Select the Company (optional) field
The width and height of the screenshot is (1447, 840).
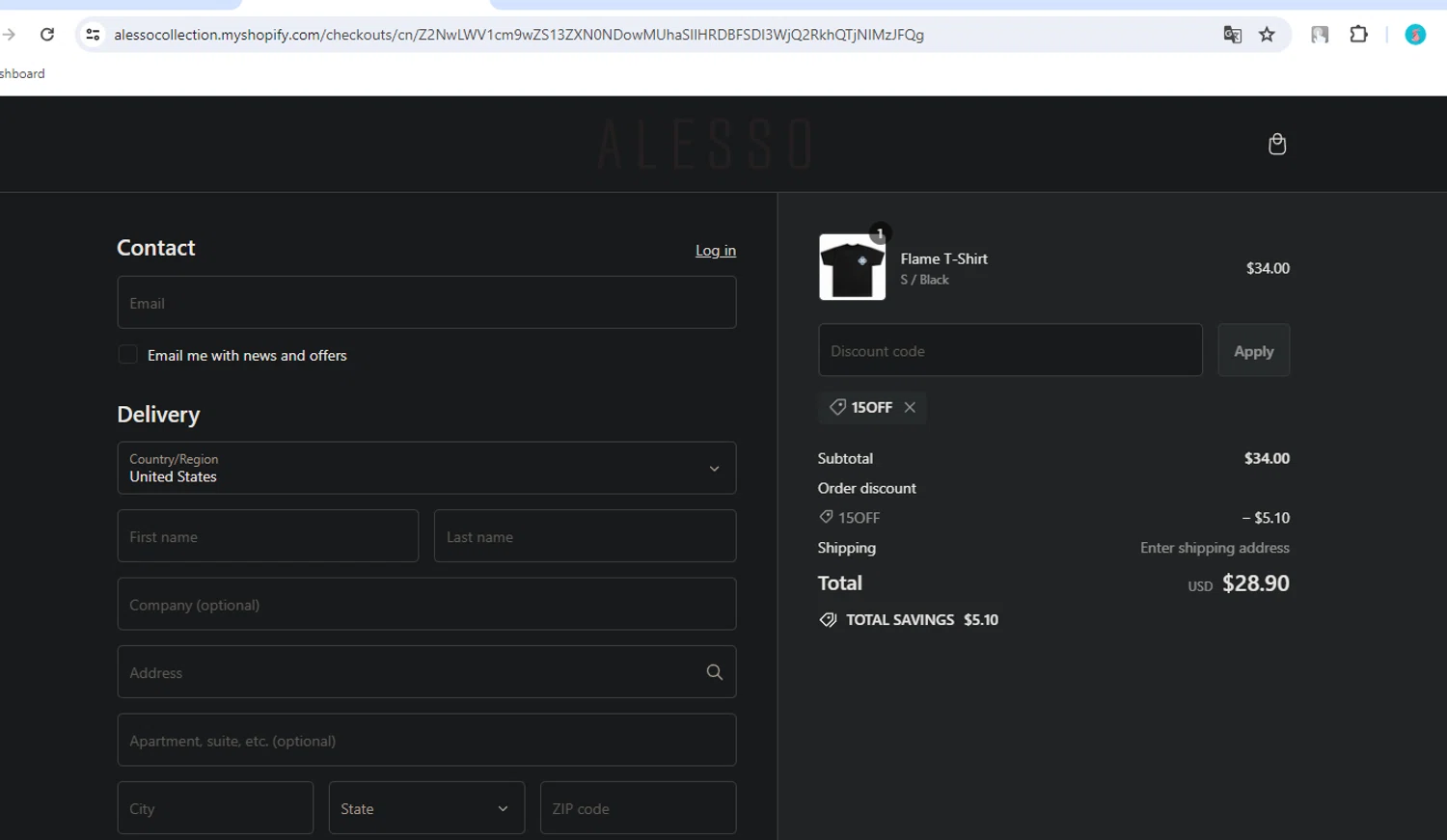coord(426,605)
